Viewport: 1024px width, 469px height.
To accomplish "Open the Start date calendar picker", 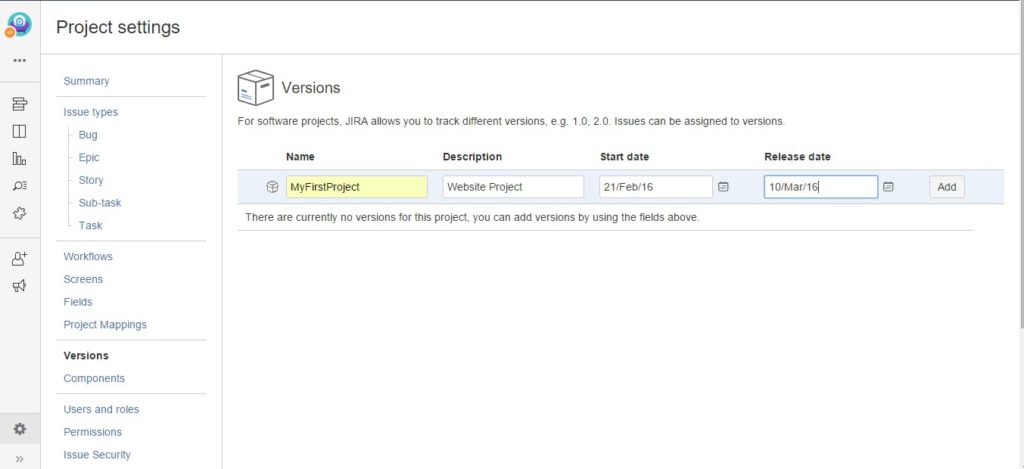I will pyautogui.click(x=724, y=187).
